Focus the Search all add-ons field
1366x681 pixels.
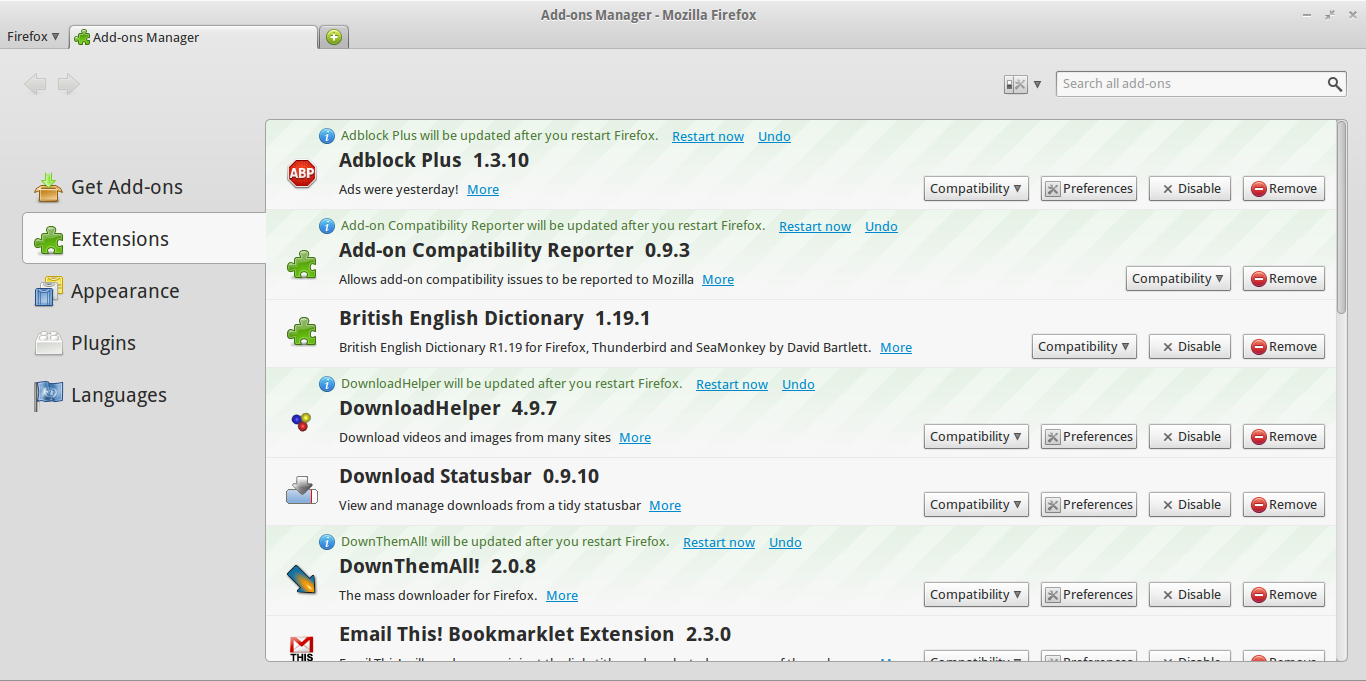(x=1190, y=84)
